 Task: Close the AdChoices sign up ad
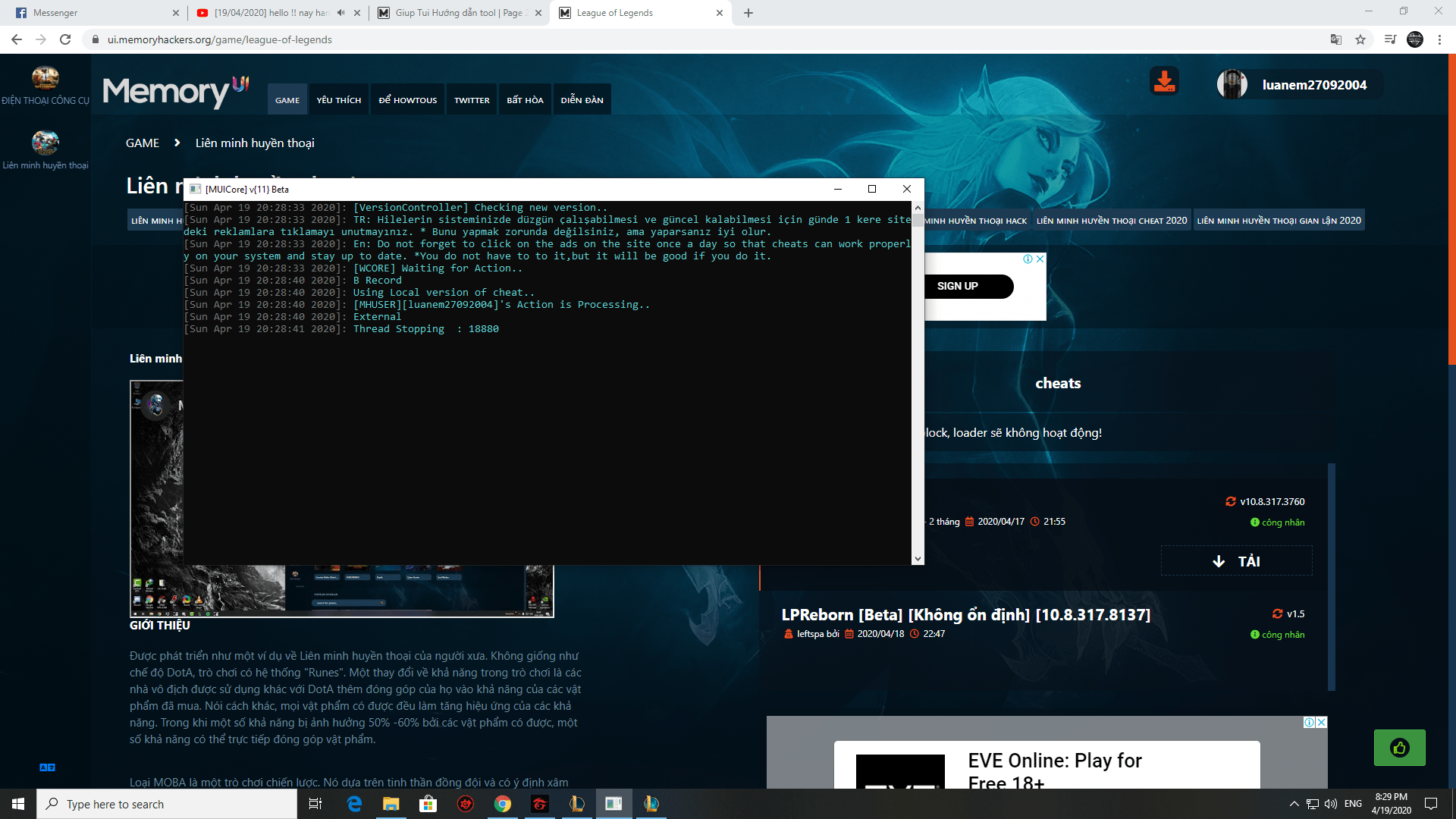click(x=1040, y=259)
